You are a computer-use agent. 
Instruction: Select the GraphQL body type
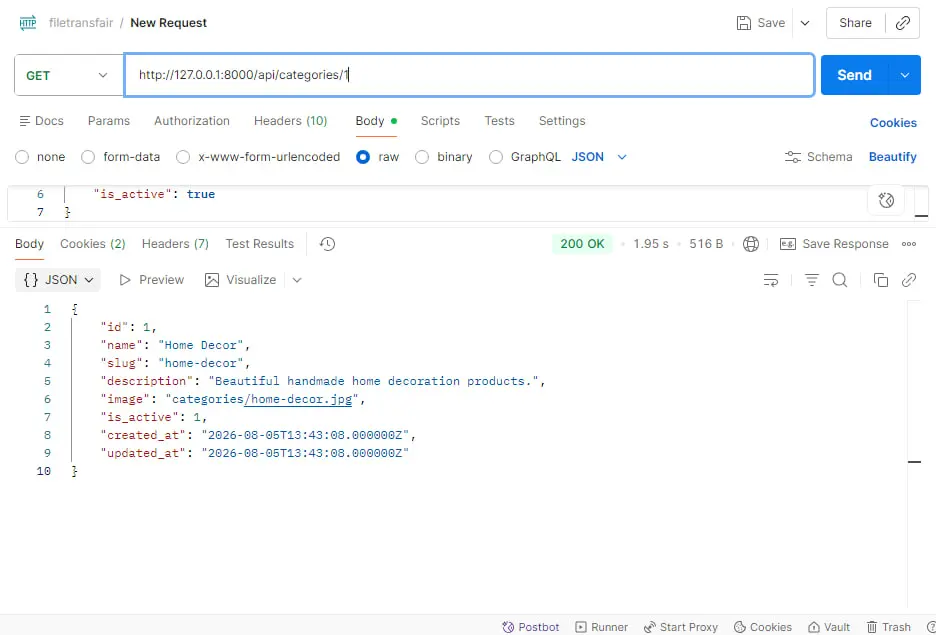[x=495, y=157]
